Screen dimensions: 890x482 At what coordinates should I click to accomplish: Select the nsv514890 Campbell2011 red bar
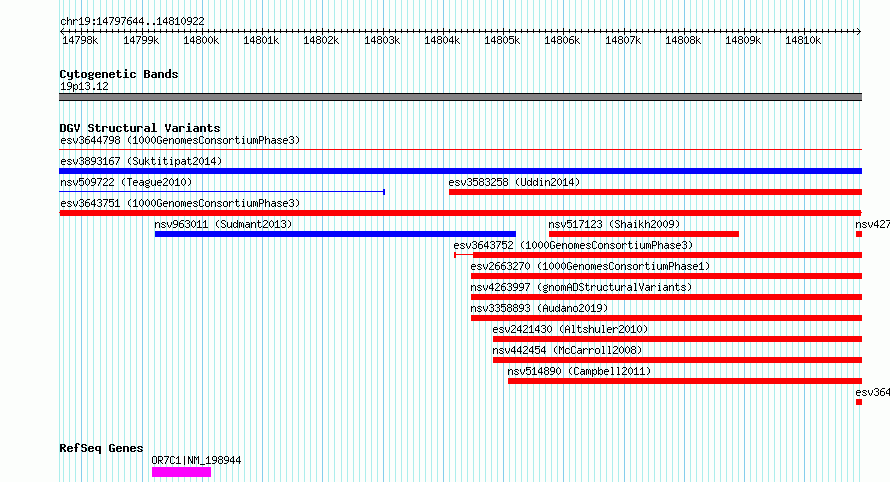tap(685, 381)
